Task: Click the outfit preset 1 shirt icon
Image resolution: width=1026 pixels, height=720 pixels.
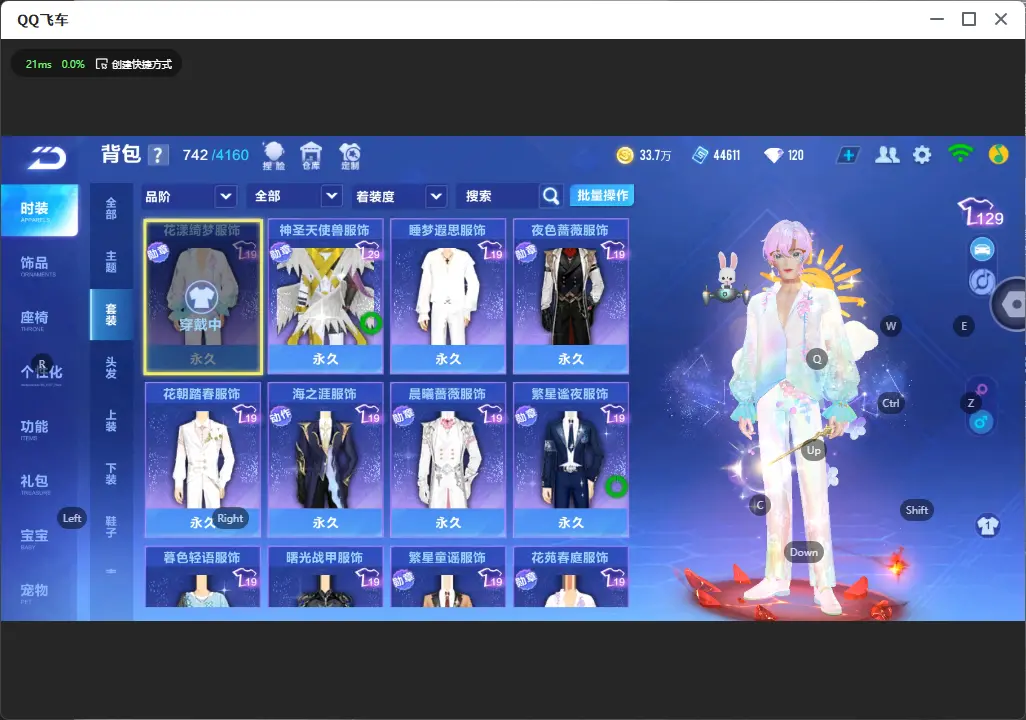Action: tap(988, 526)
